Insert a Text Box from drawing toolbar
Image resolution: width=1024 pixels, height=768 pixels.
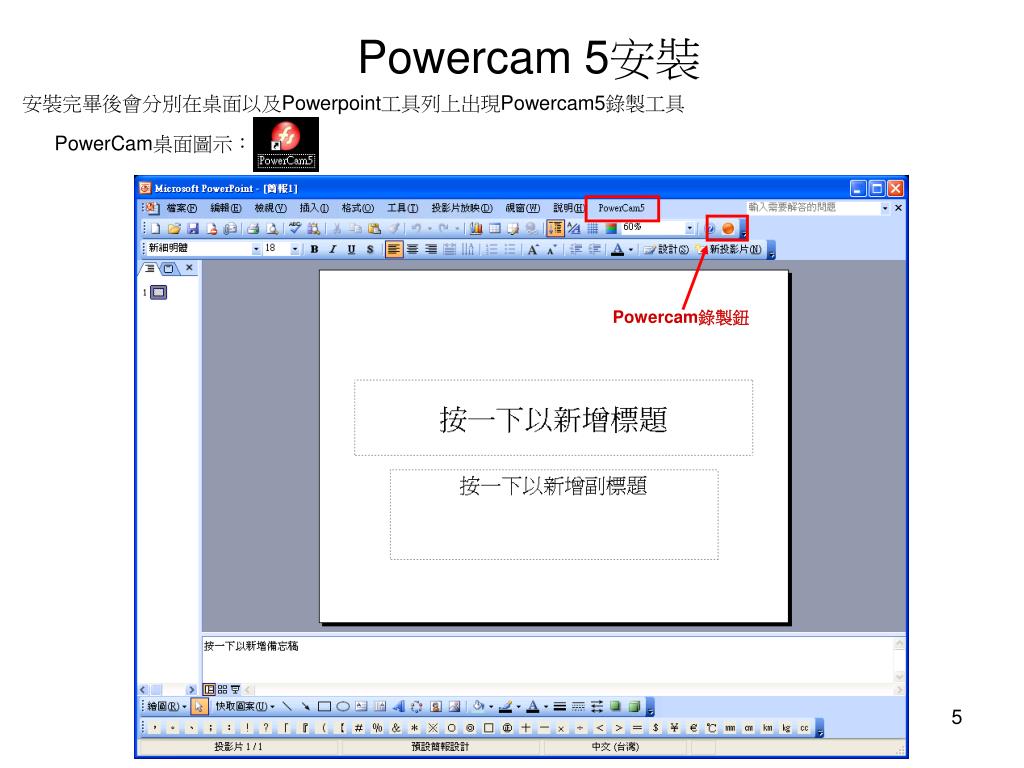pos(362,707)
